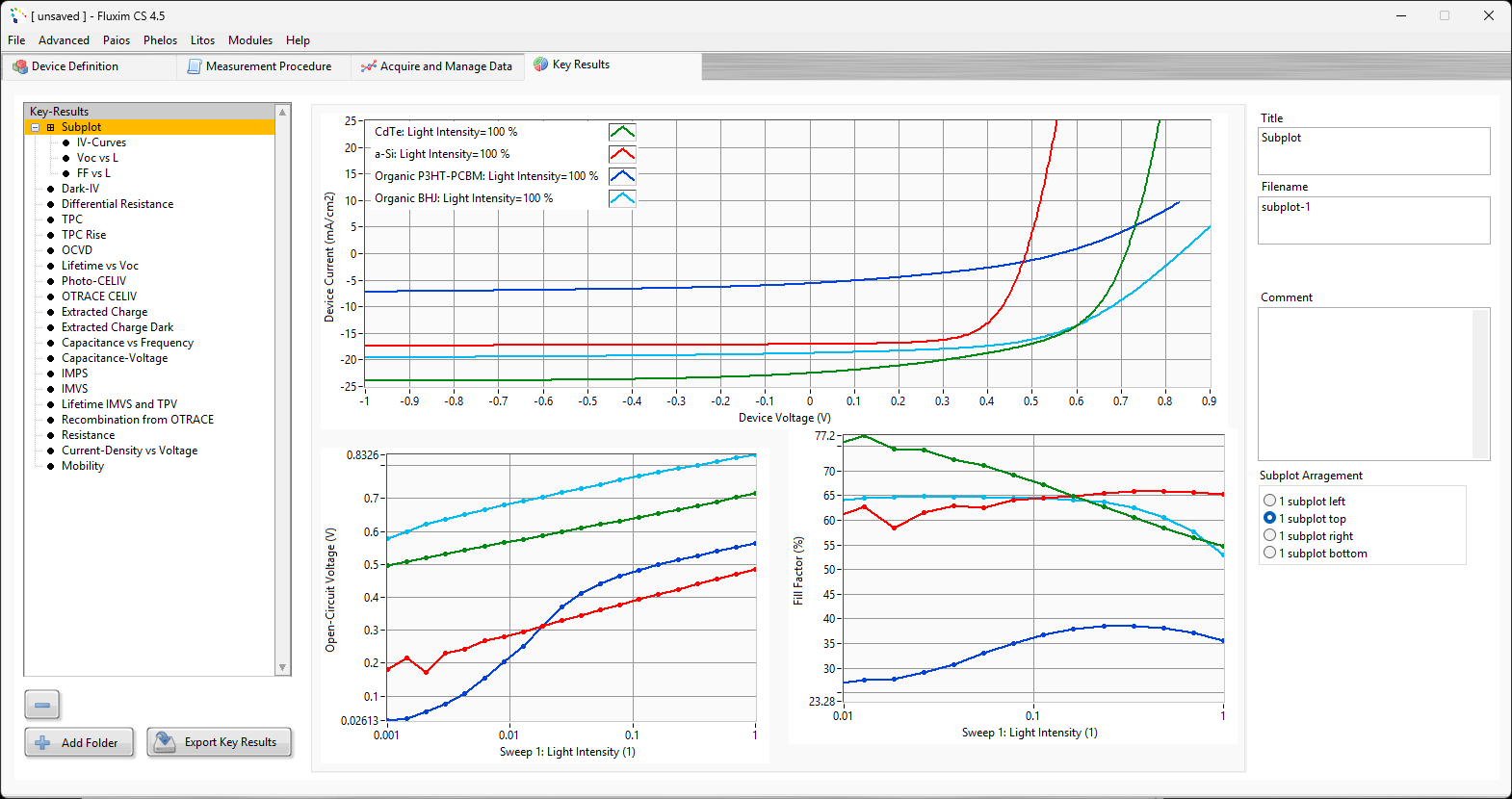Select Lifetime vs Voc entry
The width and height of the screenshot is (1512, 799).
pyautogui.click(x=100, y=266)
